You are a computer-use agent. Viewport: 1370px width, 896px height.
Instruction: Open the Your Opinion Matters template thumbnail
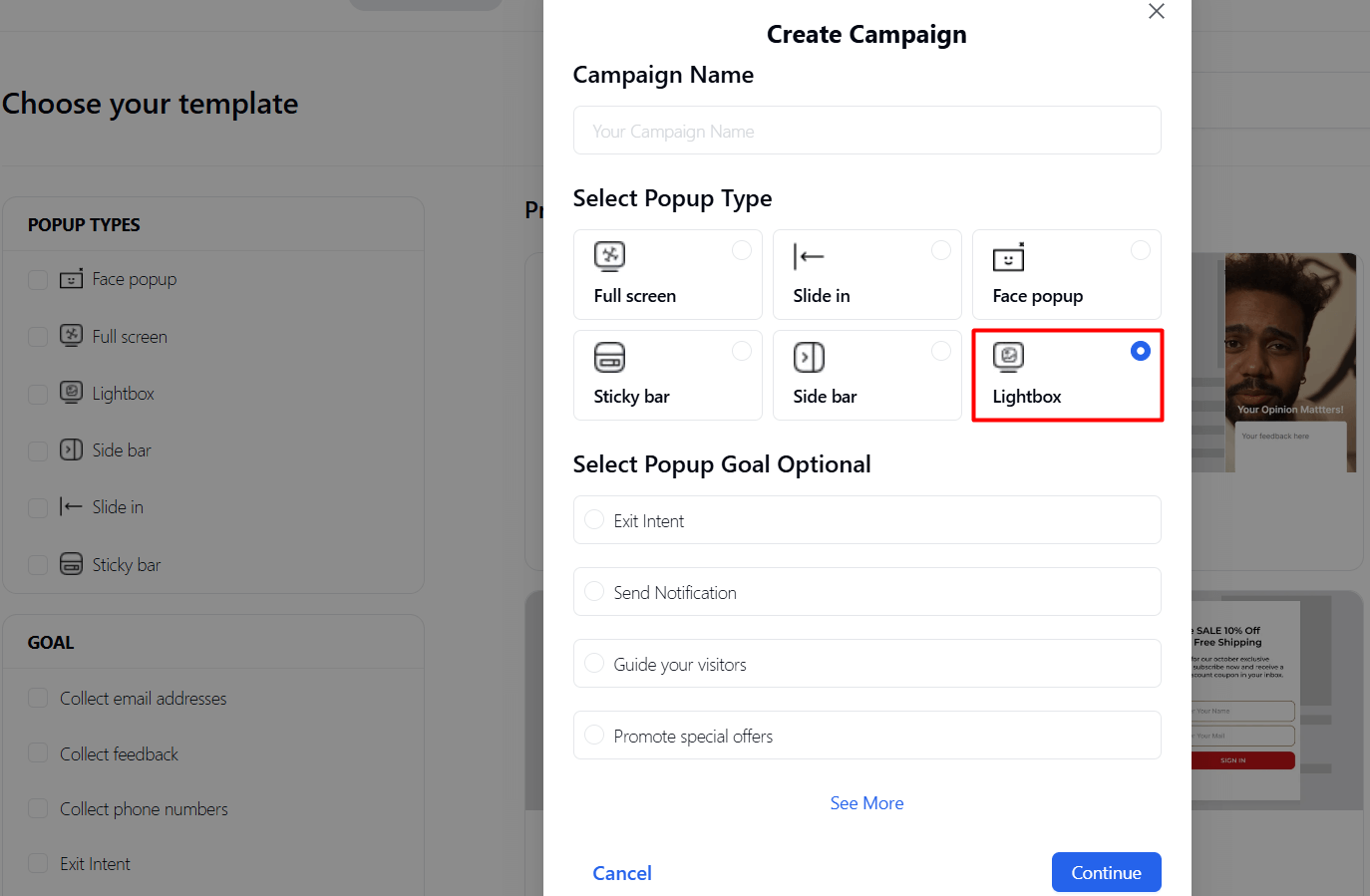[1288, 363]
